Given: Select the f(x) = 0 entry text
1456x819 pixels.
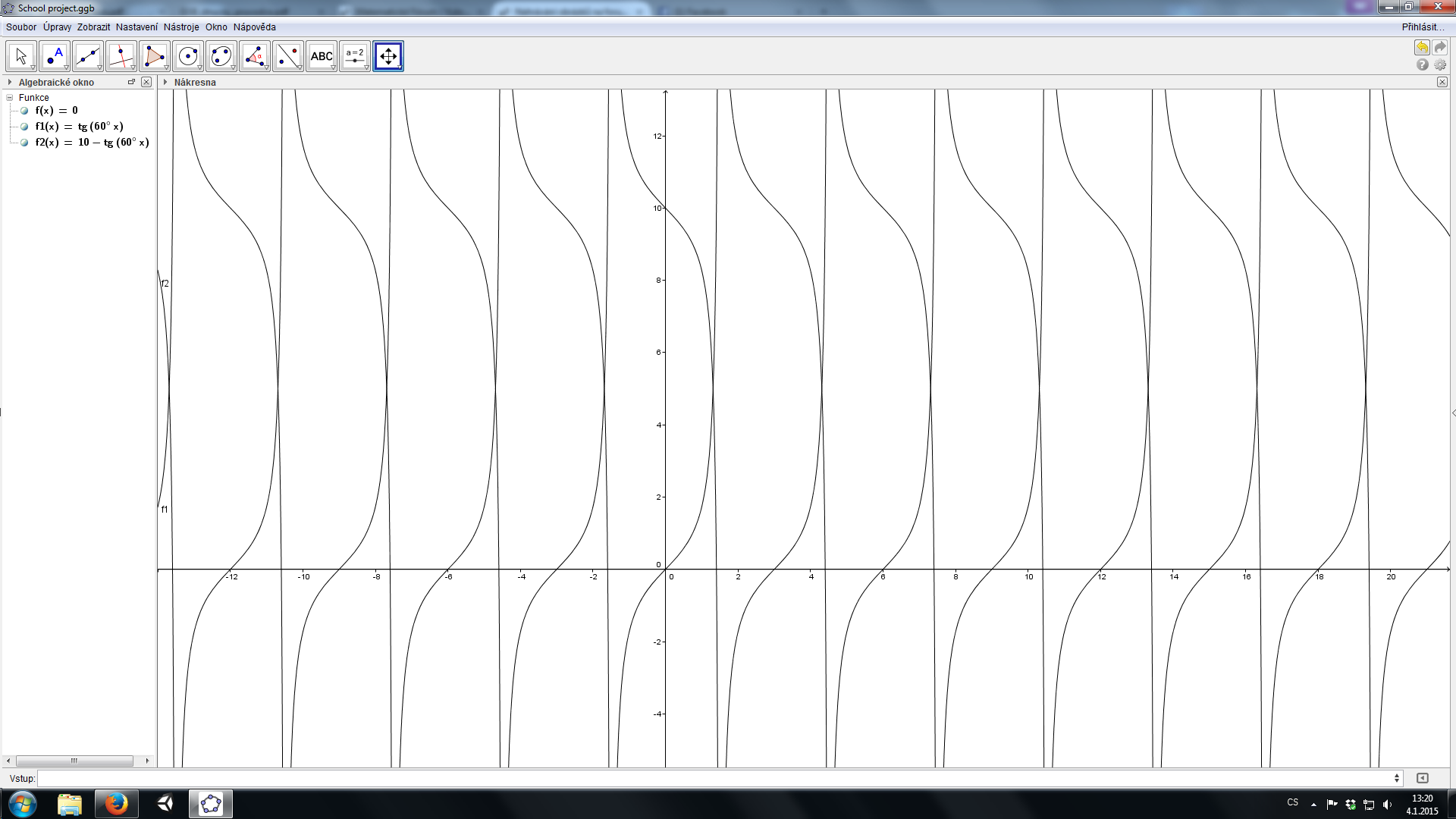Looking at the screenshot, I should [x=57, y=111].
